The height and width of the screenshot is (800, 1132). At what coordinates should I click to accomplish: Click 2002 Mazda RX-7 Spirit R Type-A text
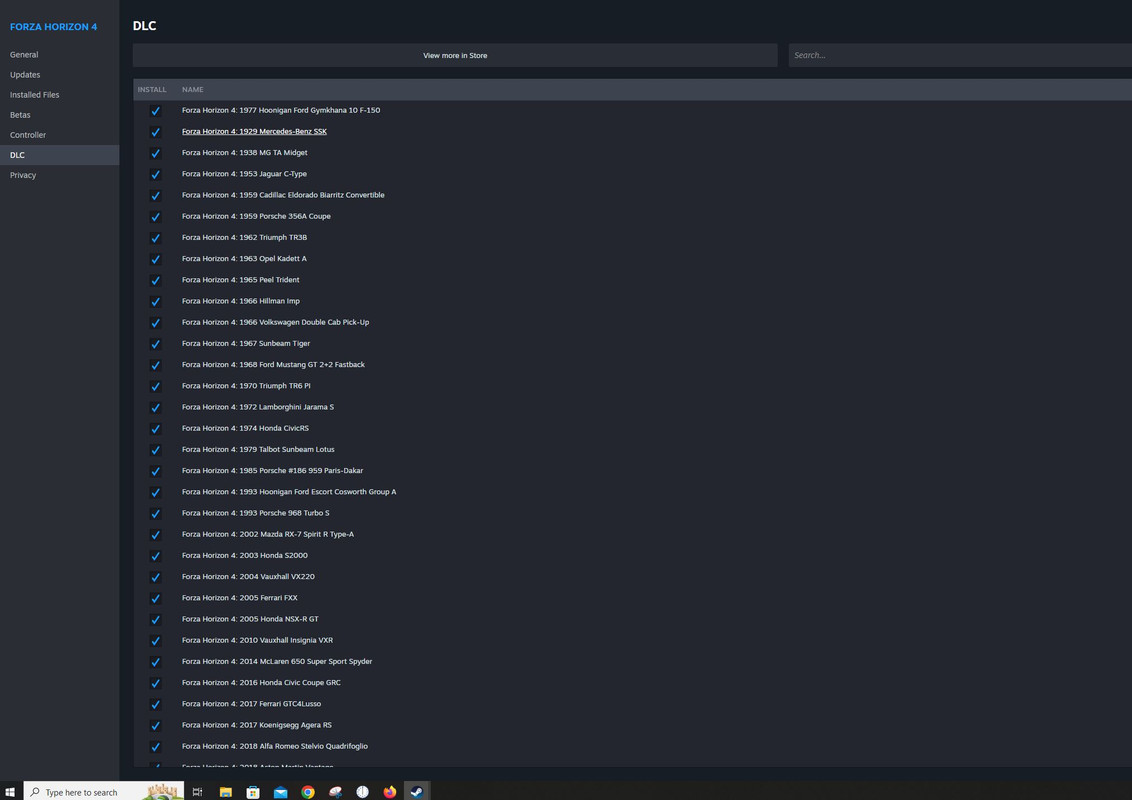pos(268,534)
